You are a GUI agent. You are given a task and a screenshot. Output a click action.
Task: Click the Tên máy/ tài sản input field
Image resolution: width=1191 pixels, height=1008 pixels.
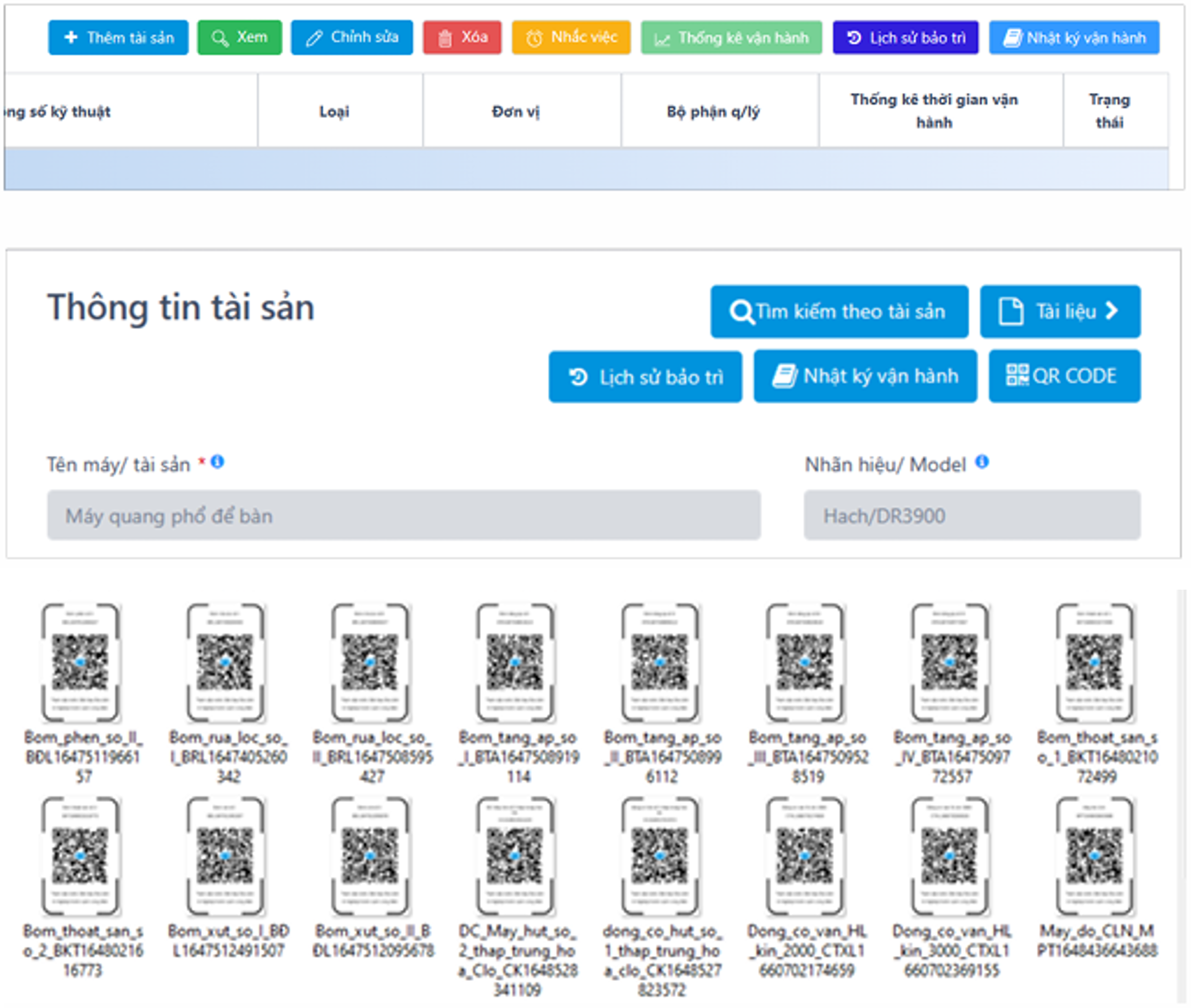[x=404, y=515]
